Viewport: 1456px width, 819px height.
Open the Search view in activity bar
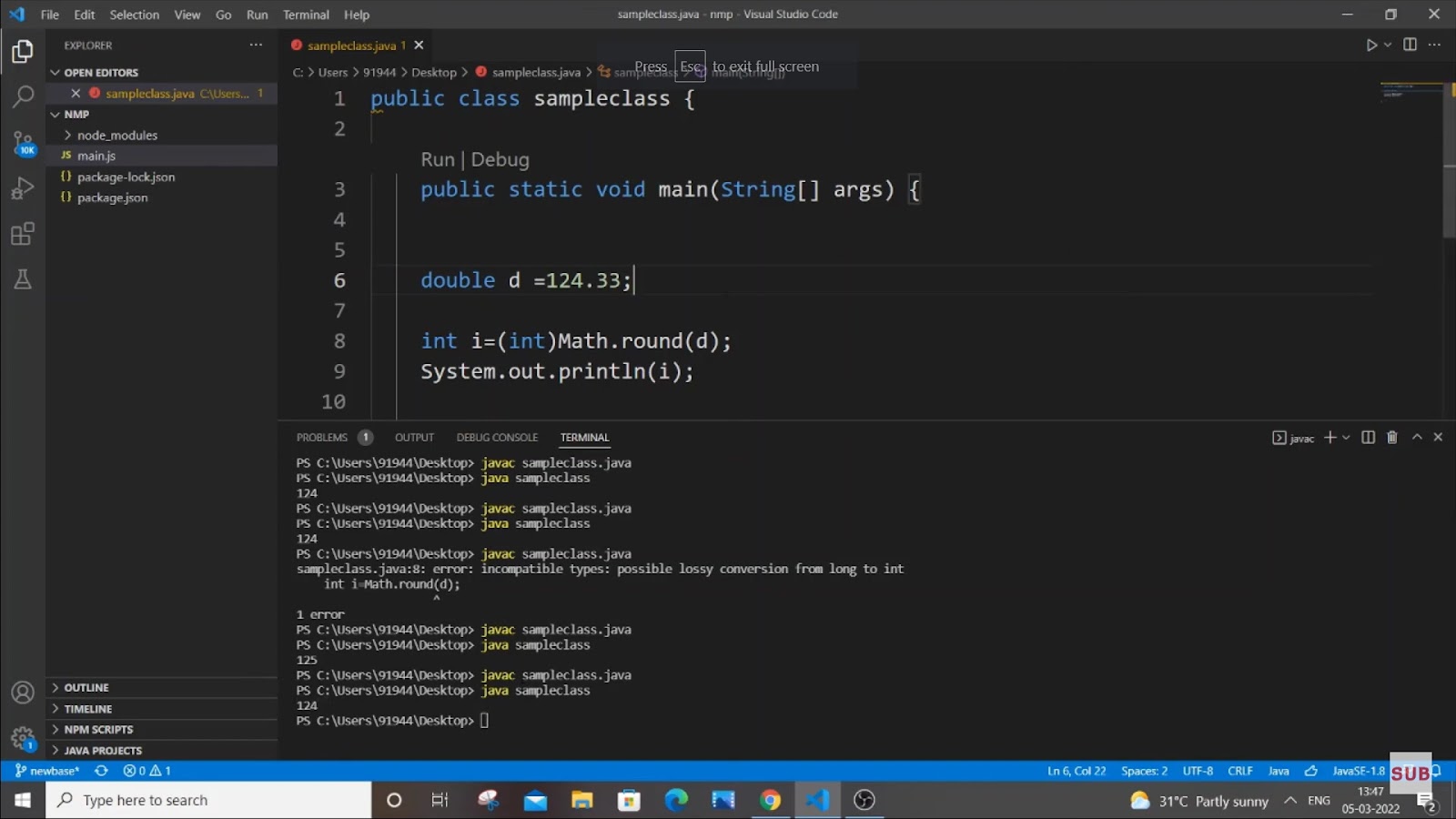(23, 96)
